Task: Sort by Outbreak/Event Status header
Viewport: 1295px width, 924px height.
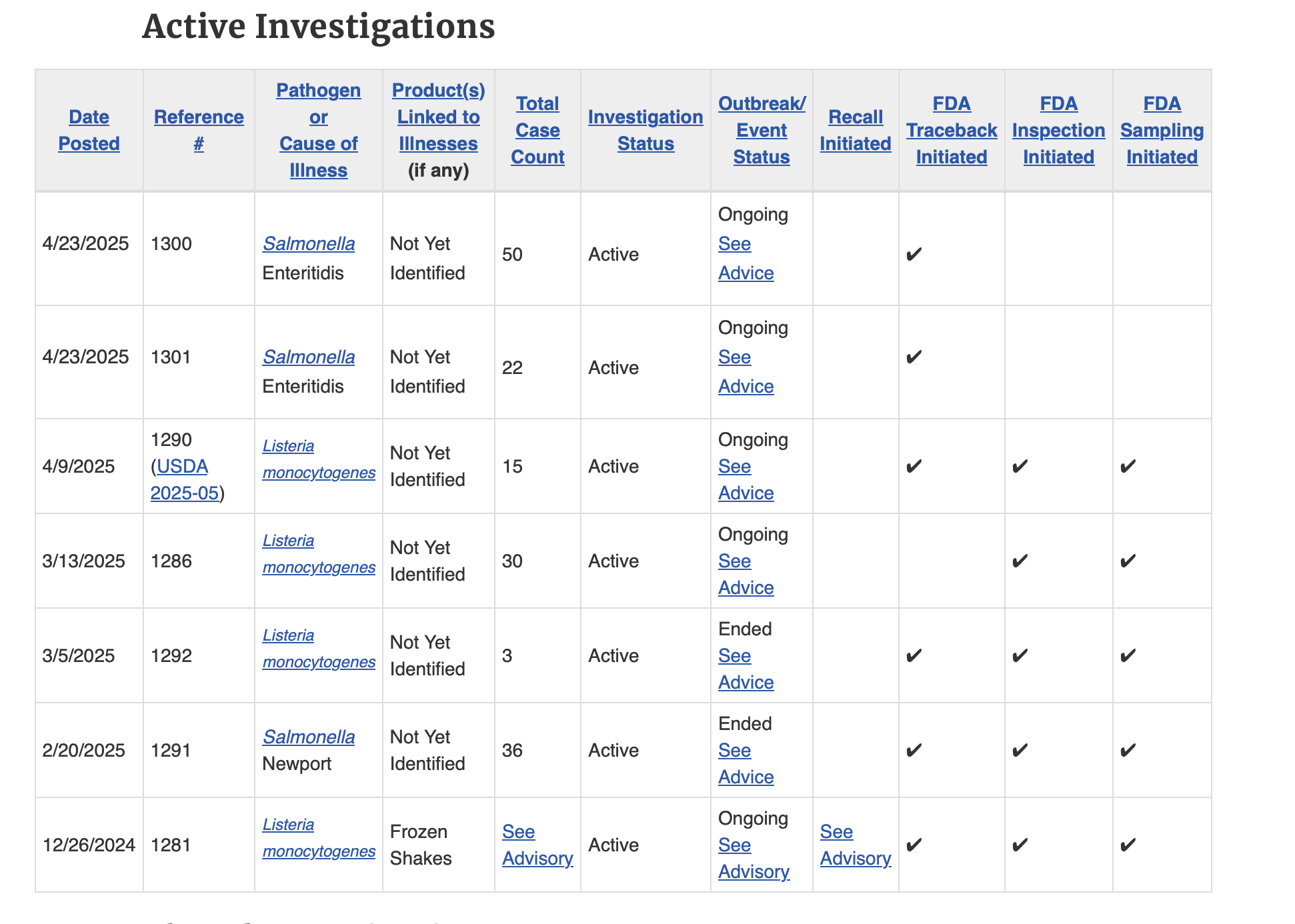Action: pos(762,130)
